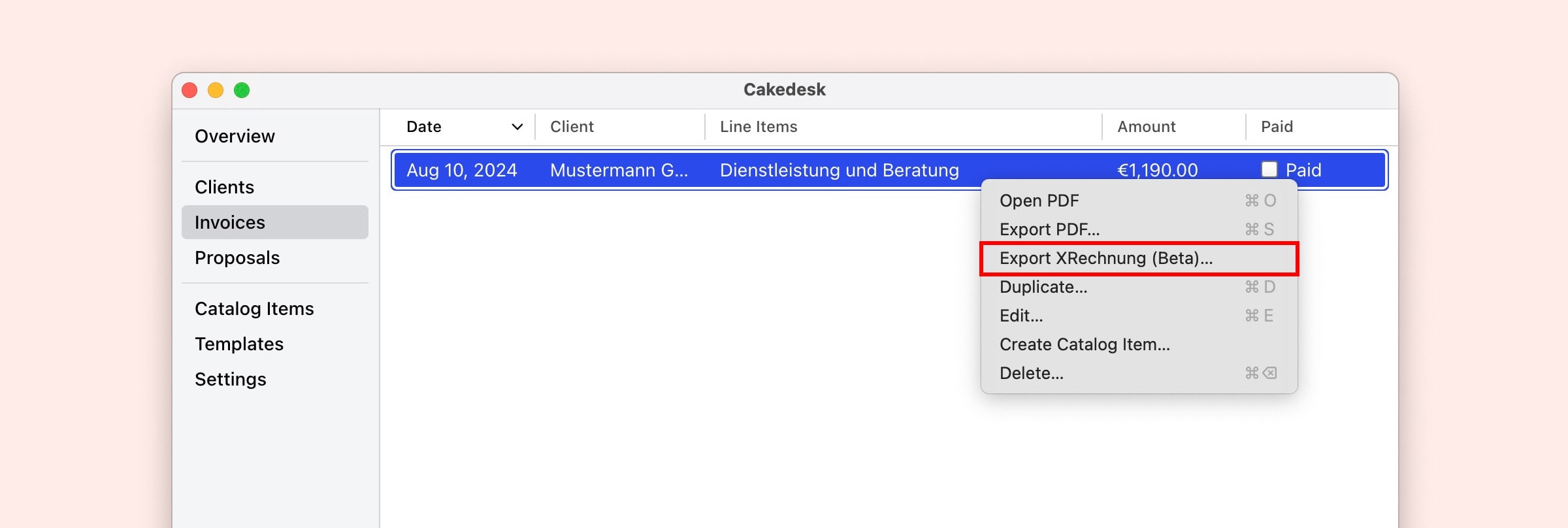
Task: Navigate to Catalog Items in sidebar
Action: pos(254,308)
